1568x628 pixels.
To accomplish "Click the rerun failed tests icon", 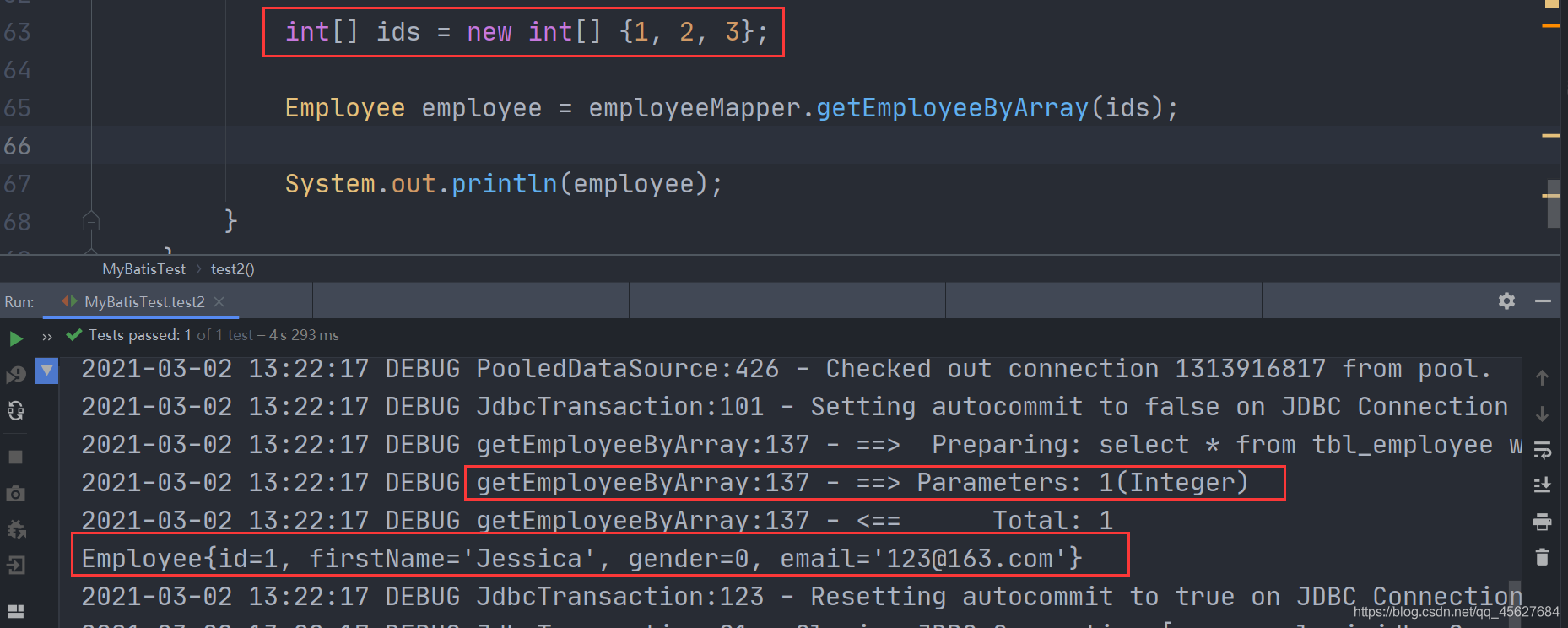I will click(16, 375).
